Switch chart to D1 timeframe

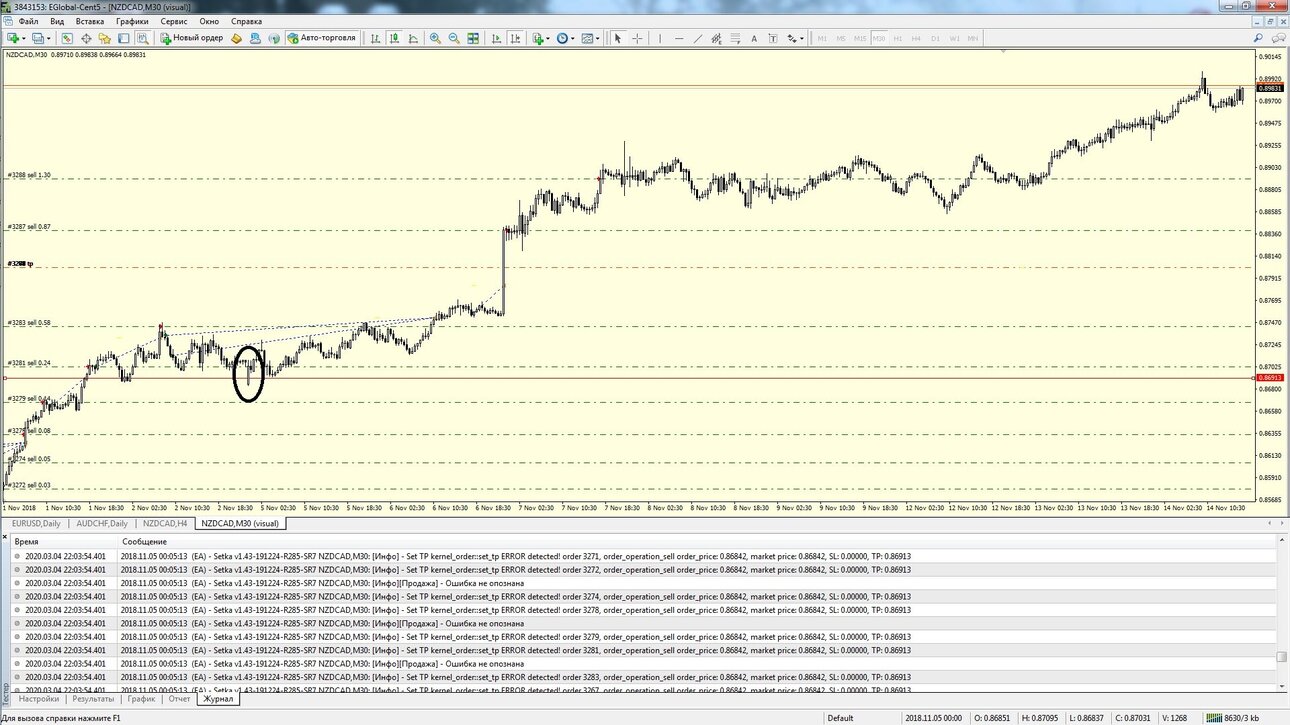pos(936,38)
